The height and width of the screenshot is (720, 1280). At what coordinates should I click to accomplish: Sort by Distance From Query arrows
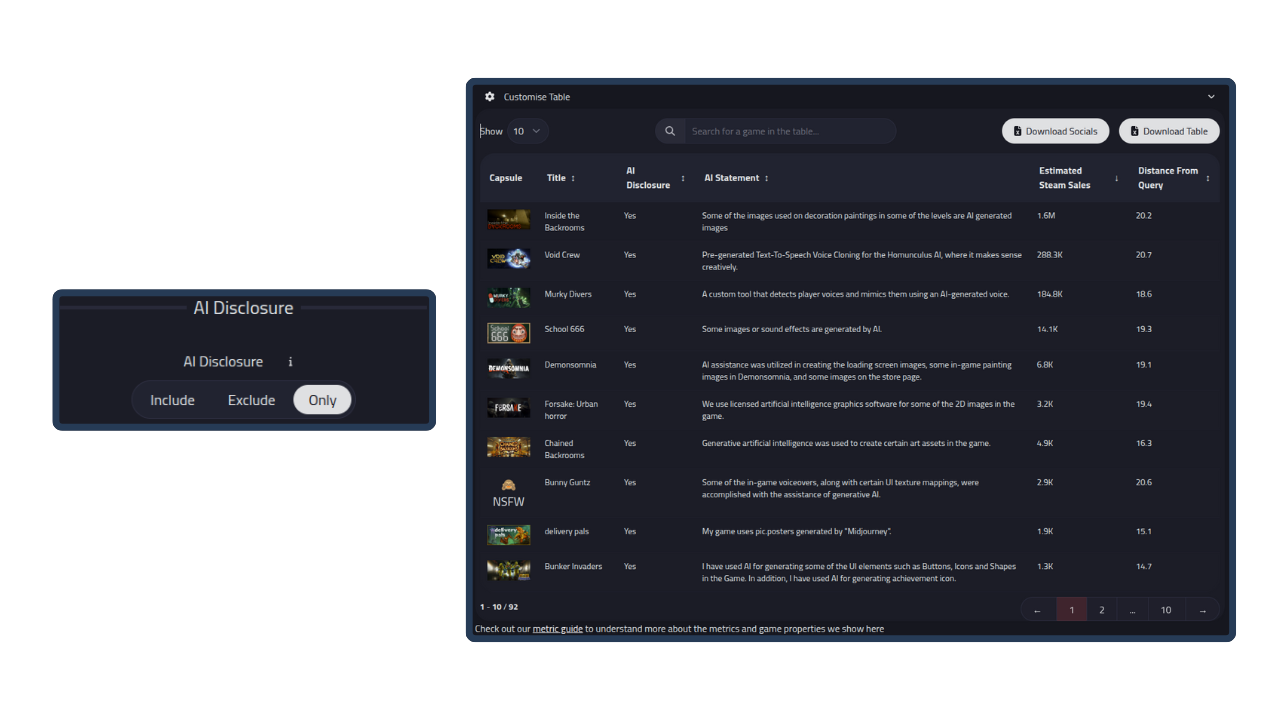point(1207,178)
